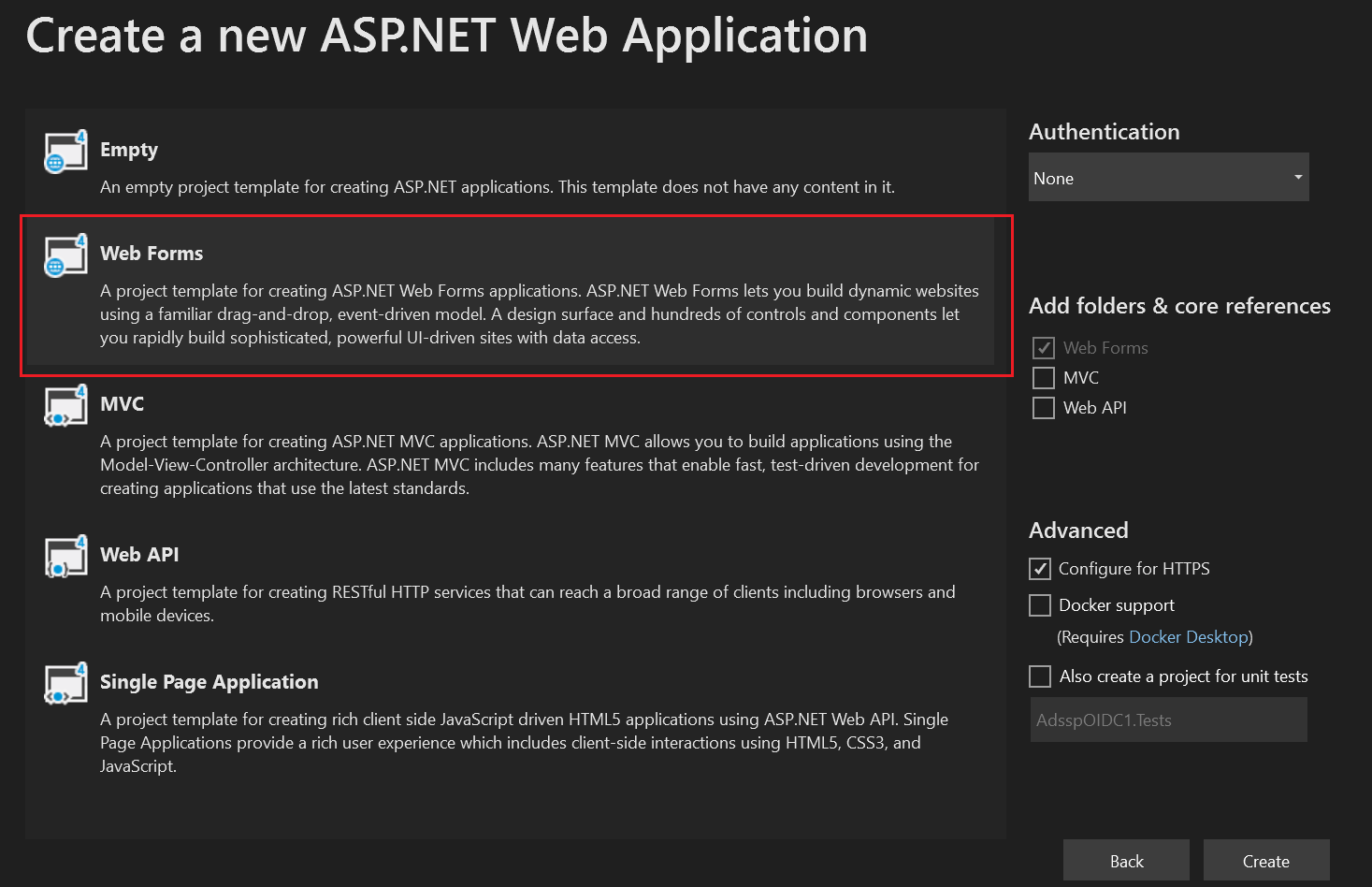Check Also create a project for unit tests
Screen dimensions: 1372x887
(x=1040, y=676)
